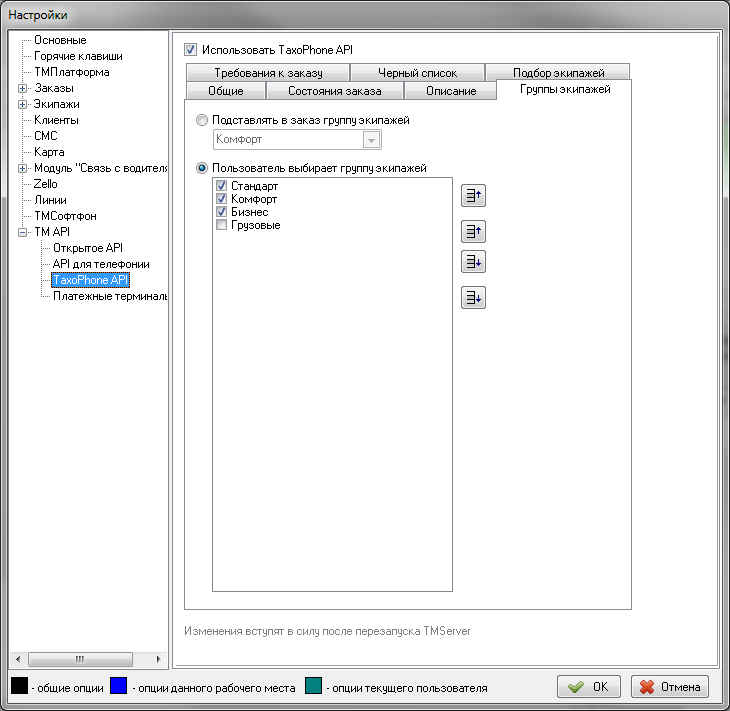
Task: Click the teal current user options swatch
Action: point(313,686)
